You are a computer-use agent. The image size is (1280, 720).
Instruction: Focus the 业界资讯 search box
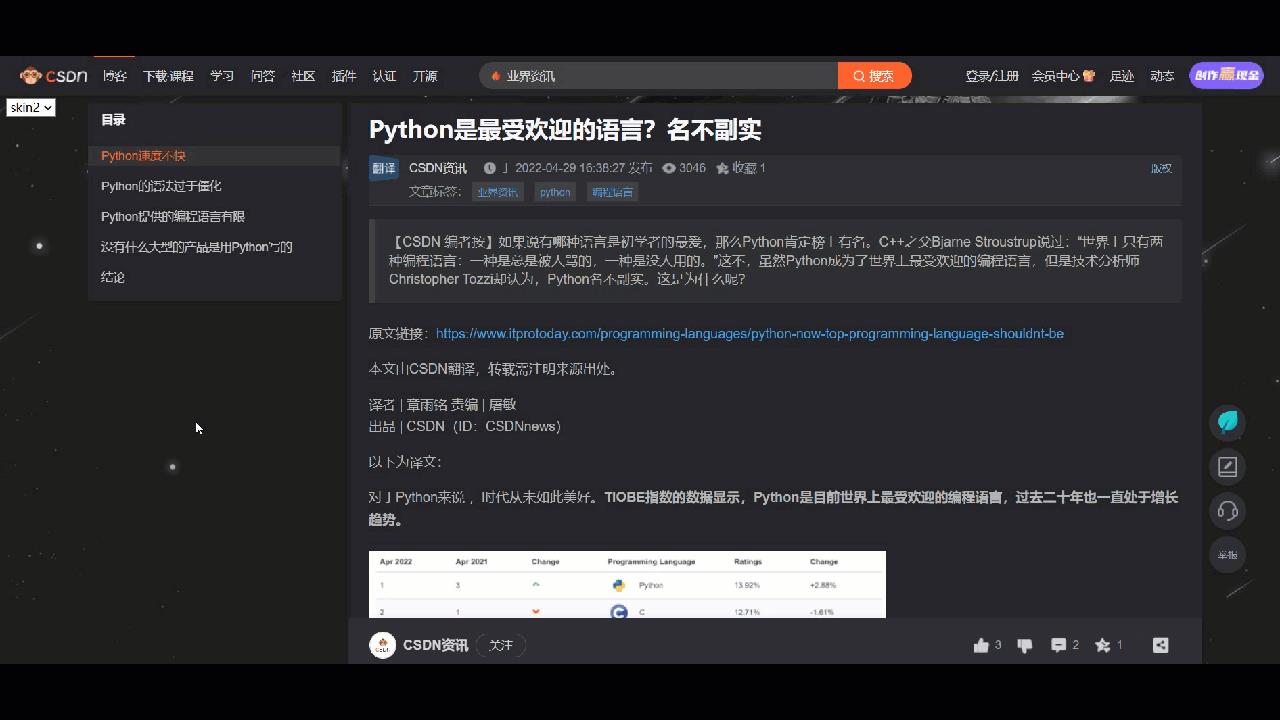pyautogui.click(x=659, y=76)
